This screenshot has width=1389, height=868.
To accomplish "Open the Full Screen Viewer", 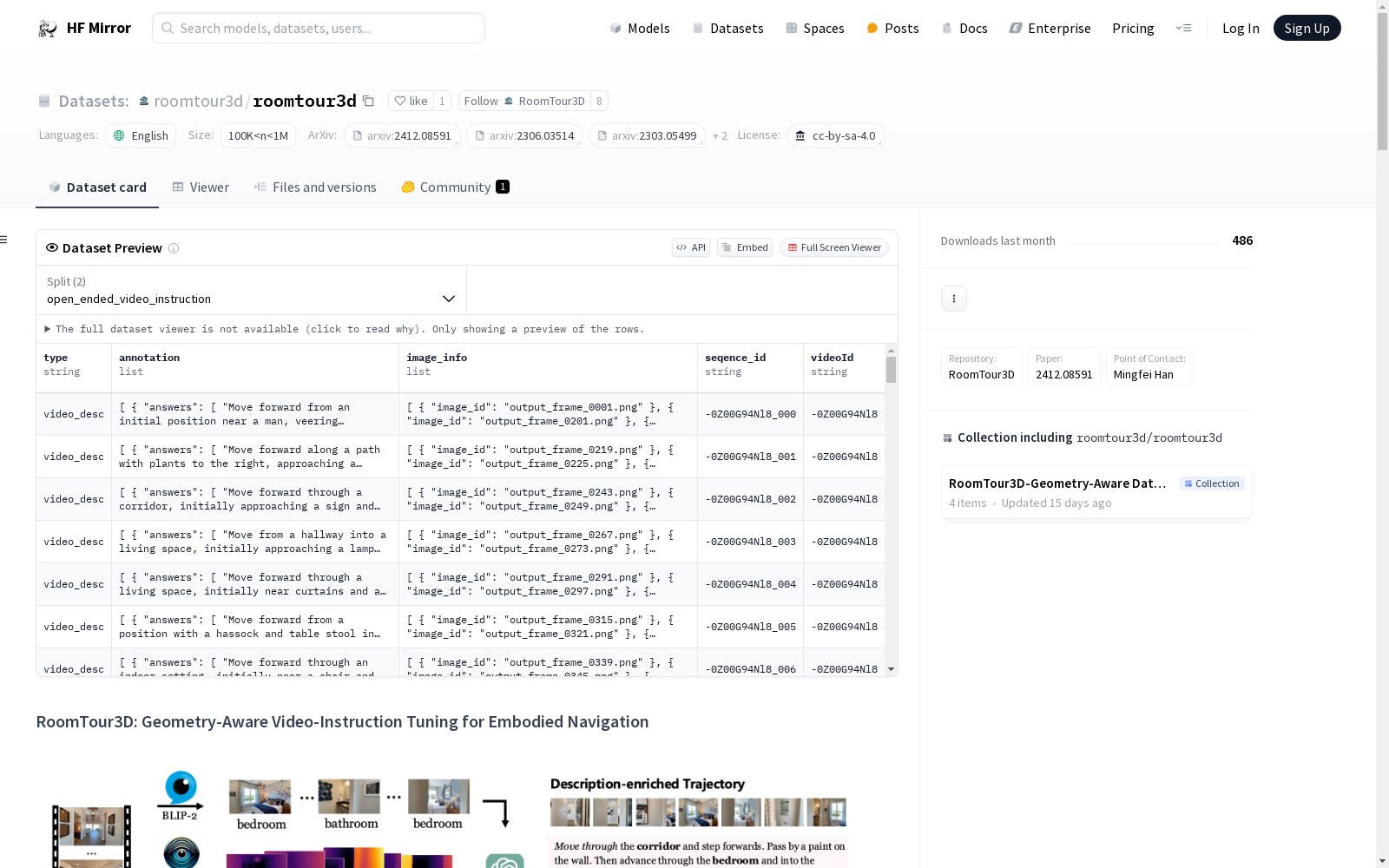I will click(x=834, y=247).
